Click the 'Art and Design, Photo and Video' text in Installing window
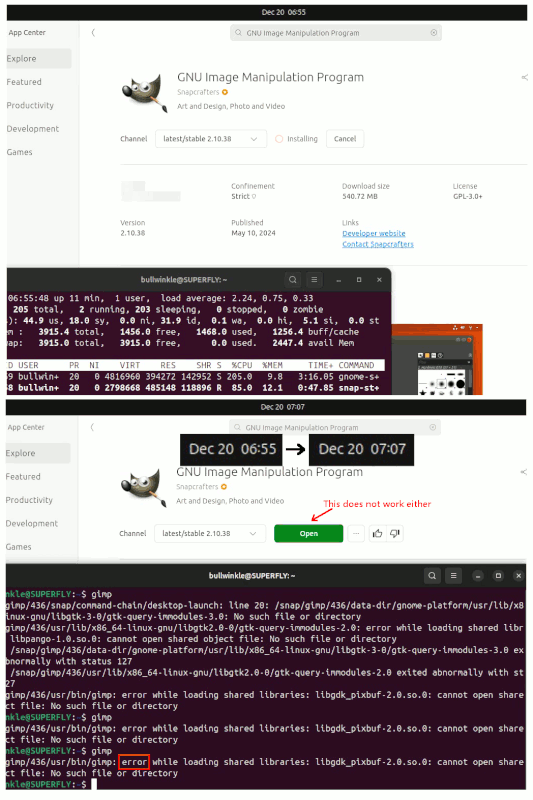533x800 pixels. 231,107
